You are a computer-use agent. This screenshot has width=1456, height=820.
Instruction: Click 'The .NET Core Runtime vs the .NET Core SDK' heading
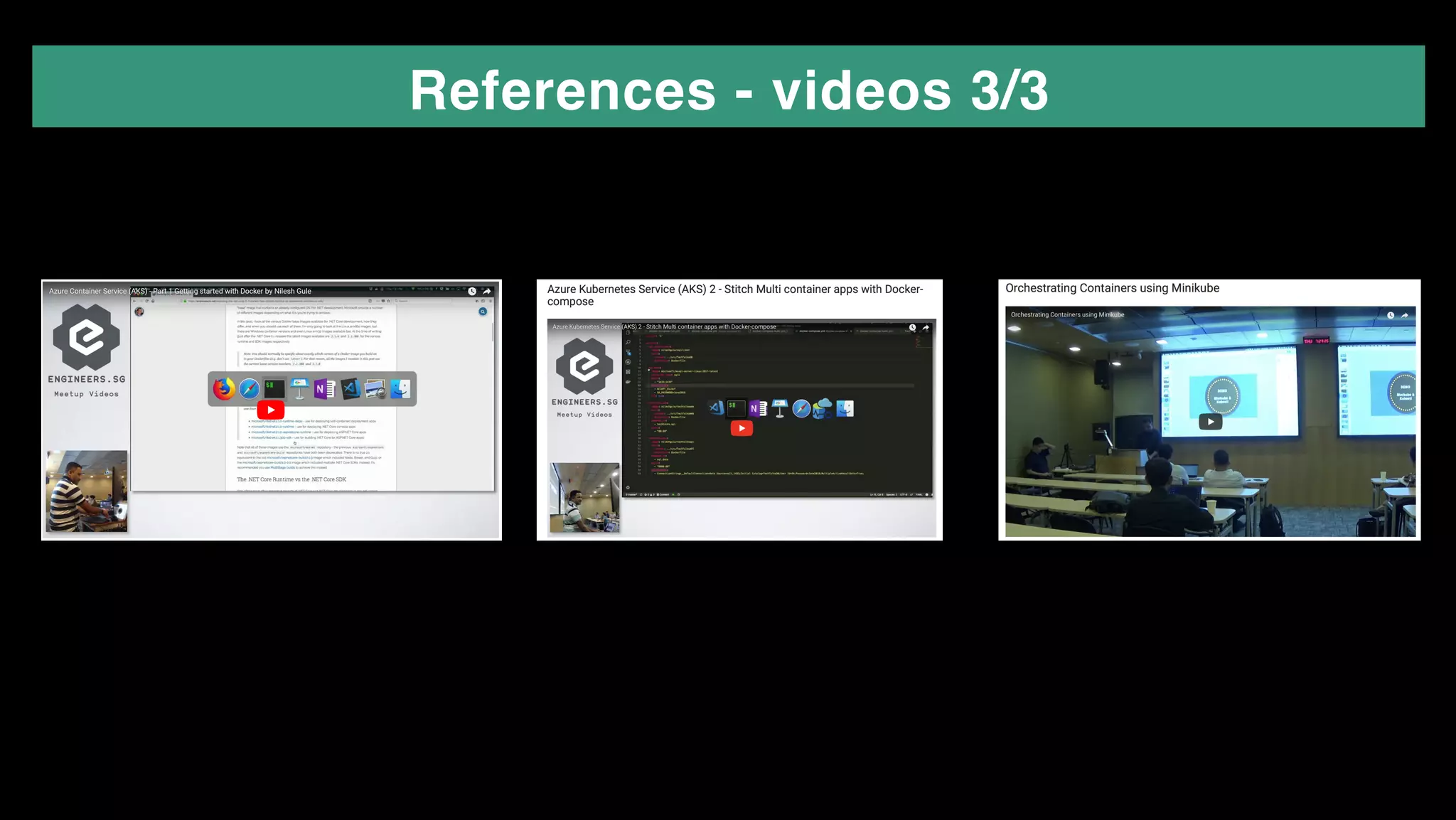click(291, 479)
